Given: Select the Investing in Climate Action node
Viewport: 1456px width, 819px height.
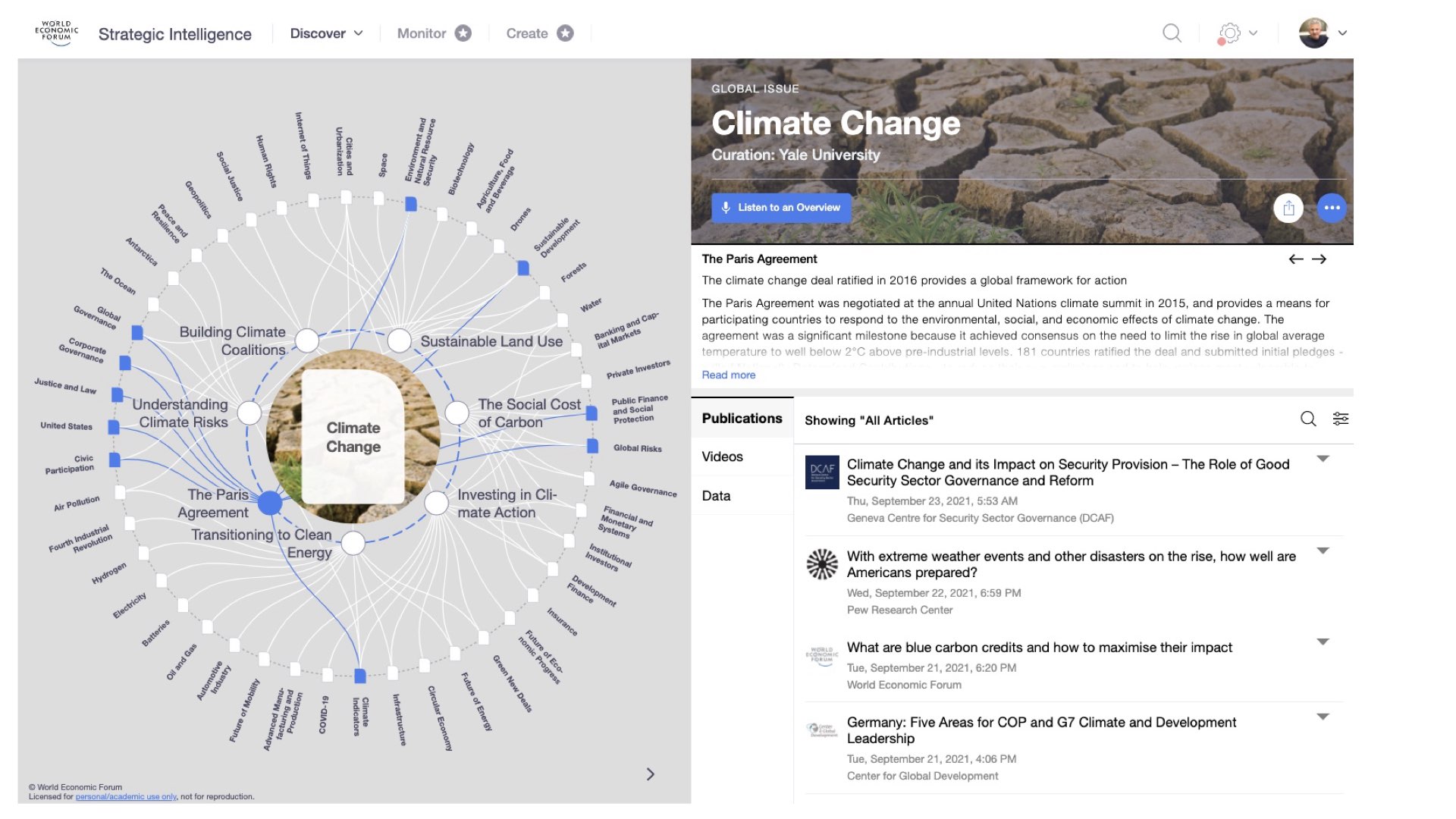Looking at the screenshot, I should pyautogui.click(x=436, y=503).
